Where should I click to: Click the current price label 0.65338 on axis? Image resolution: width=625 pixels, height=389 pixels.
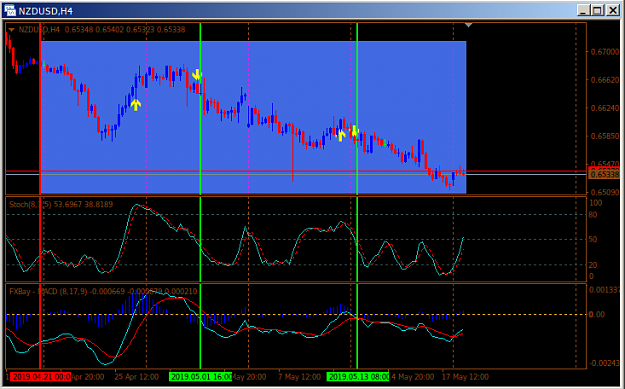(604, 175)
